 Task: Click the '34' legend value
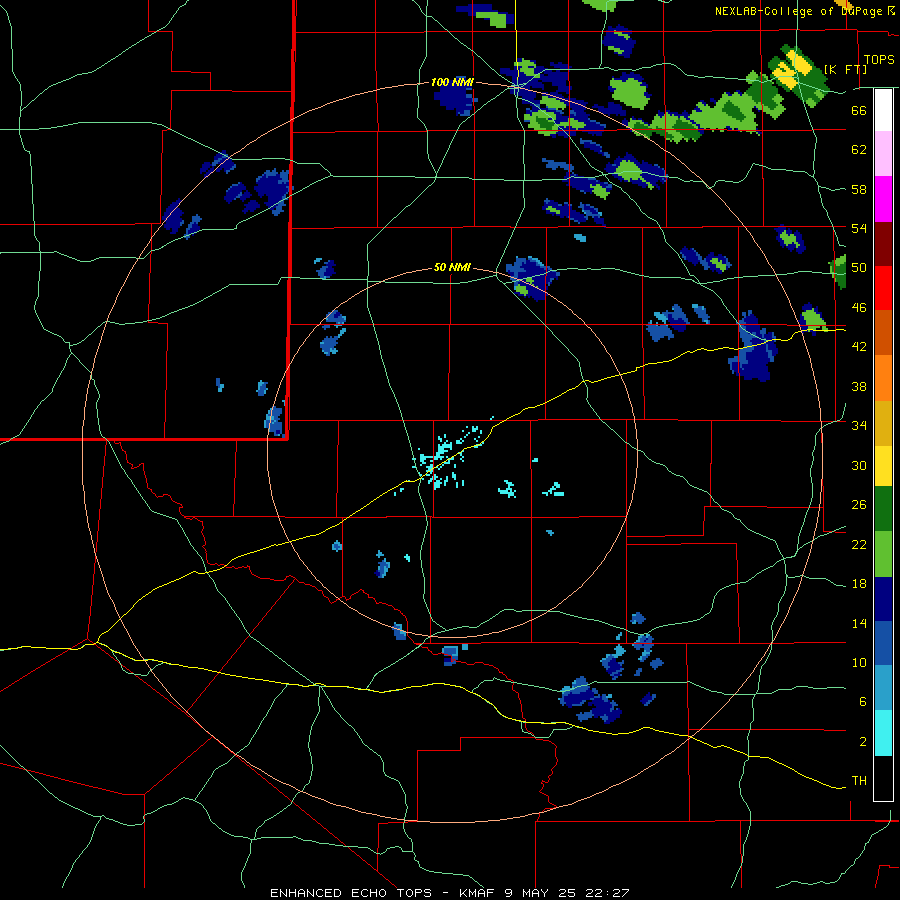[859, 426]
